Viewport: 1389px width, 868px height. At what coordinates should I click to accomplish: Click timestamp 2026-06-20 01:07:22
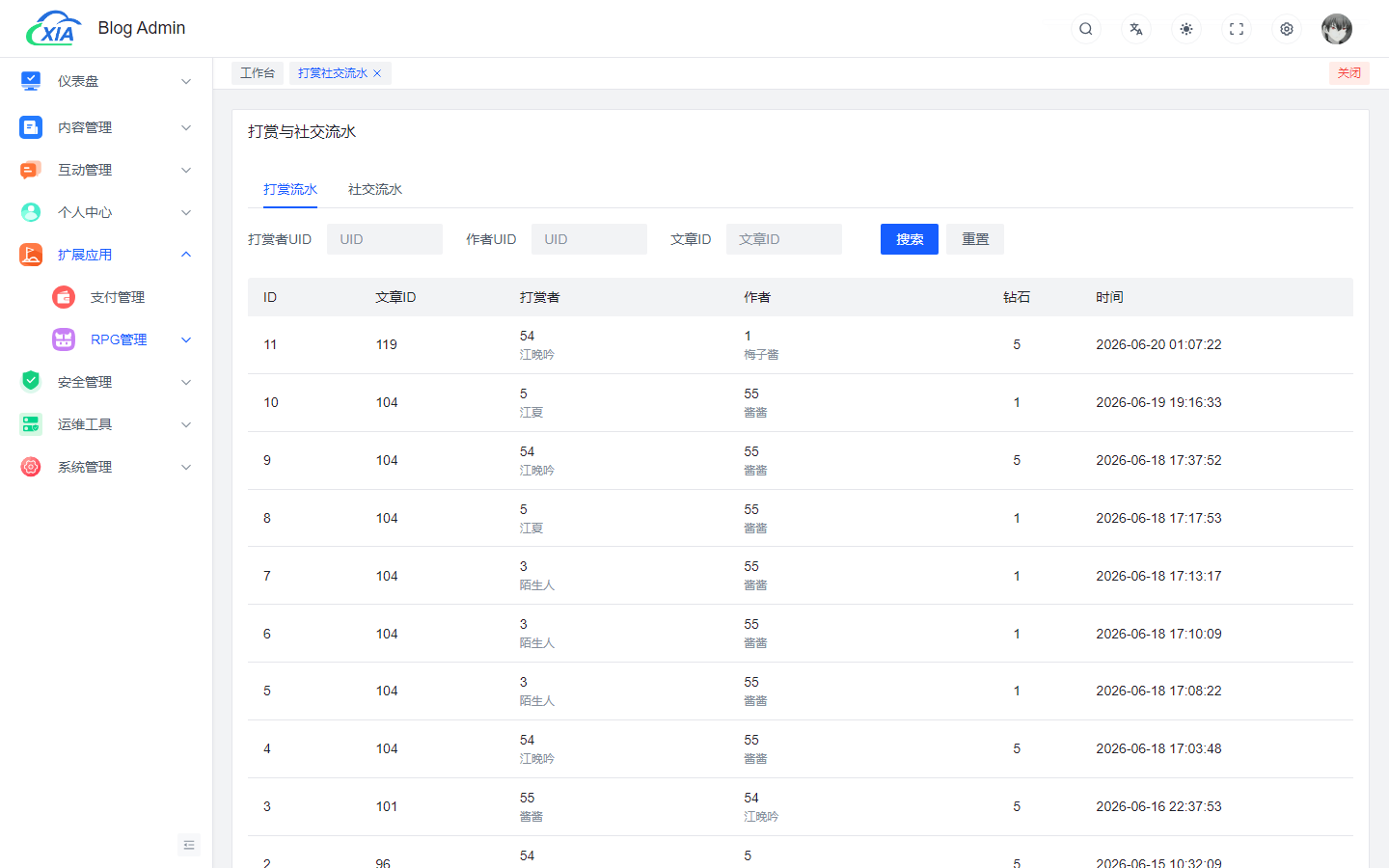(x=1158, y=344)
